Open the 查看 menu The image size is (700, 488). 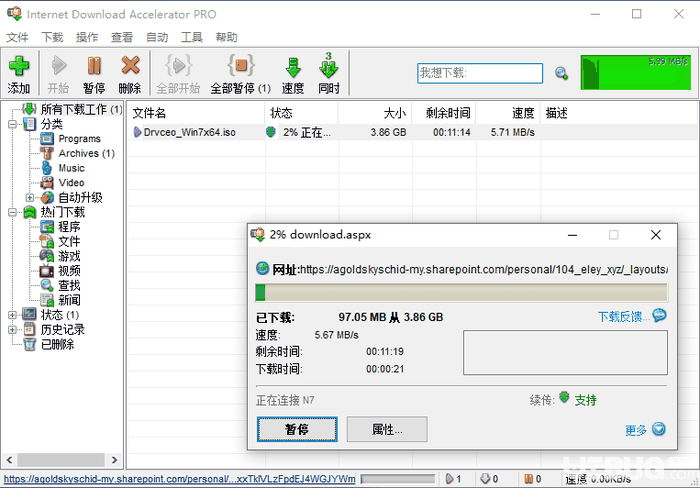(122, 37)
